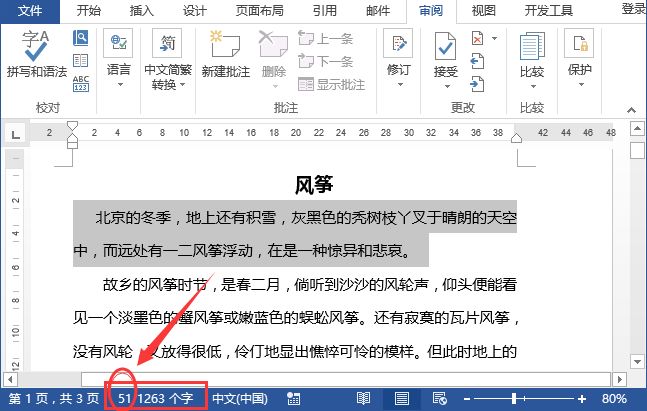Expand the 接受 dropdown arrow

coord(447,86)
